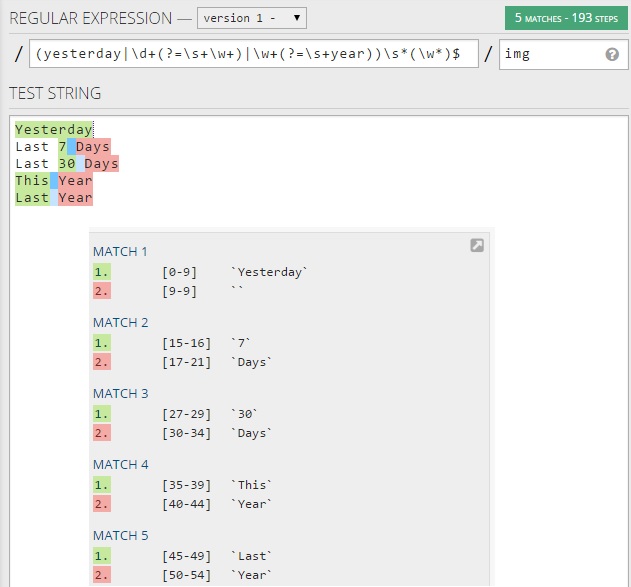Click the `30` captured value
Viewport: 631px width, 587px height.
(x=244, y=414)
